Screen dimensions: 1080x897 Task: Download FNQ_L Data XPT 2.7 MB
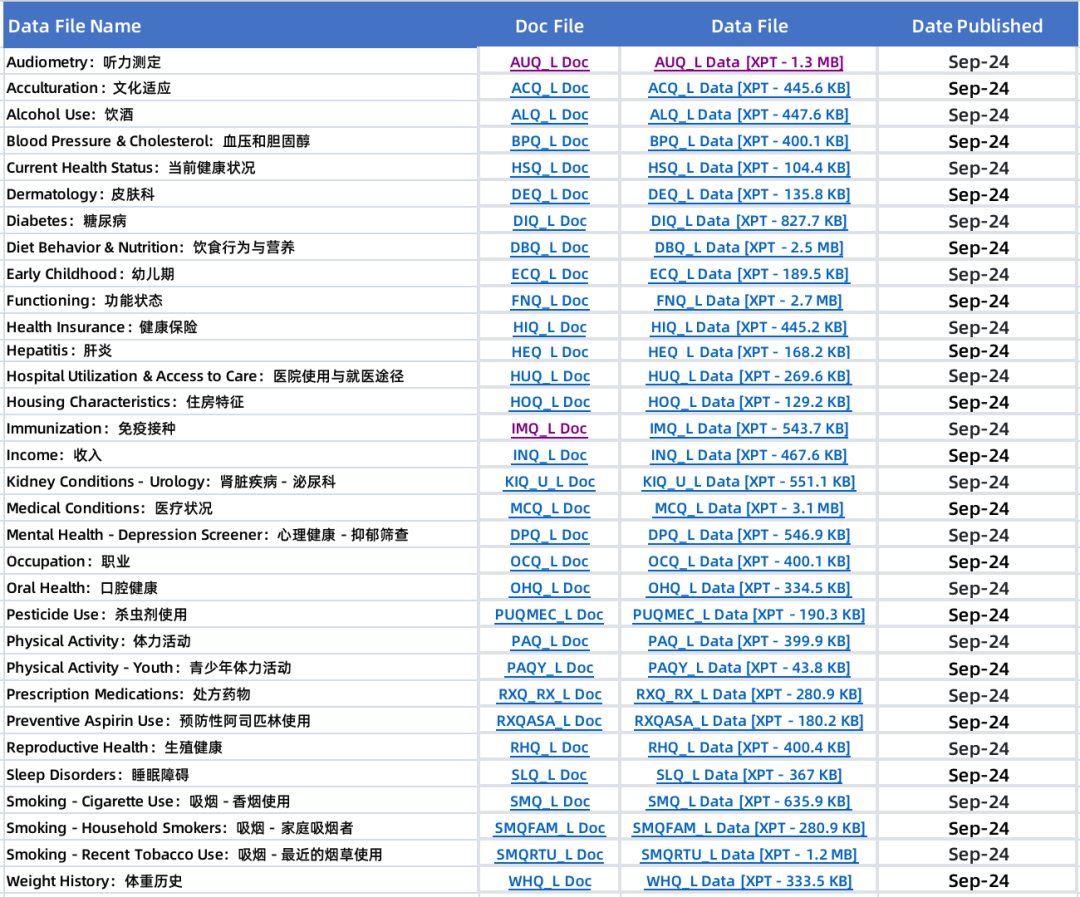749,301
